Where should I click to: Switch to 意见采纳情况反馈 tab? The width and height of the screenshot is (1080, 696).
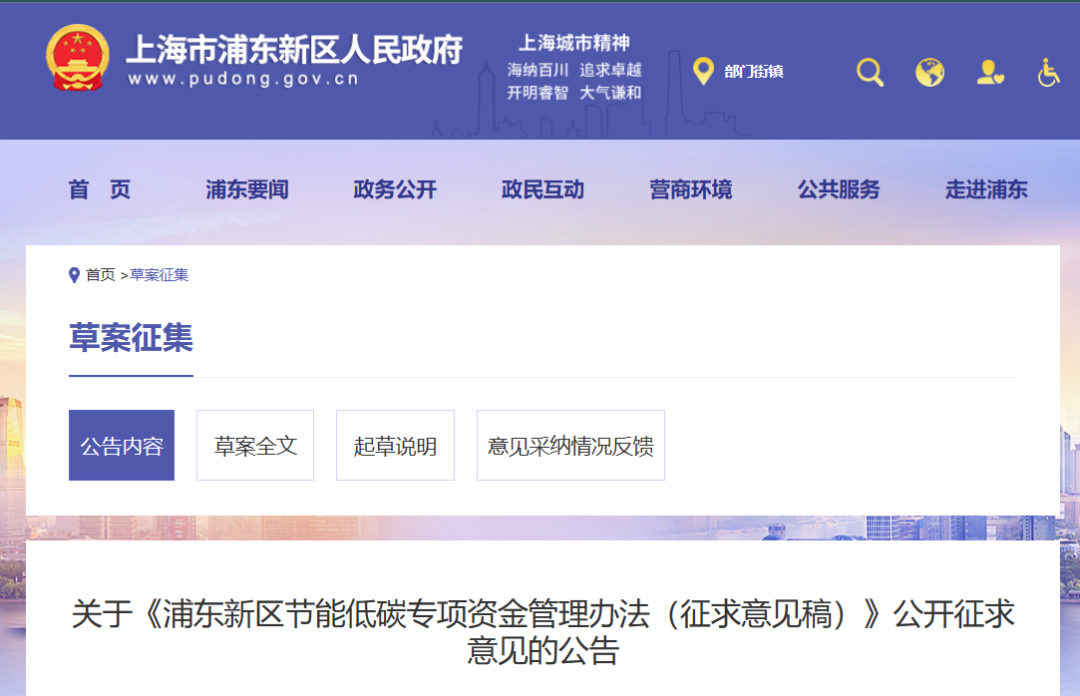[570, 446]
